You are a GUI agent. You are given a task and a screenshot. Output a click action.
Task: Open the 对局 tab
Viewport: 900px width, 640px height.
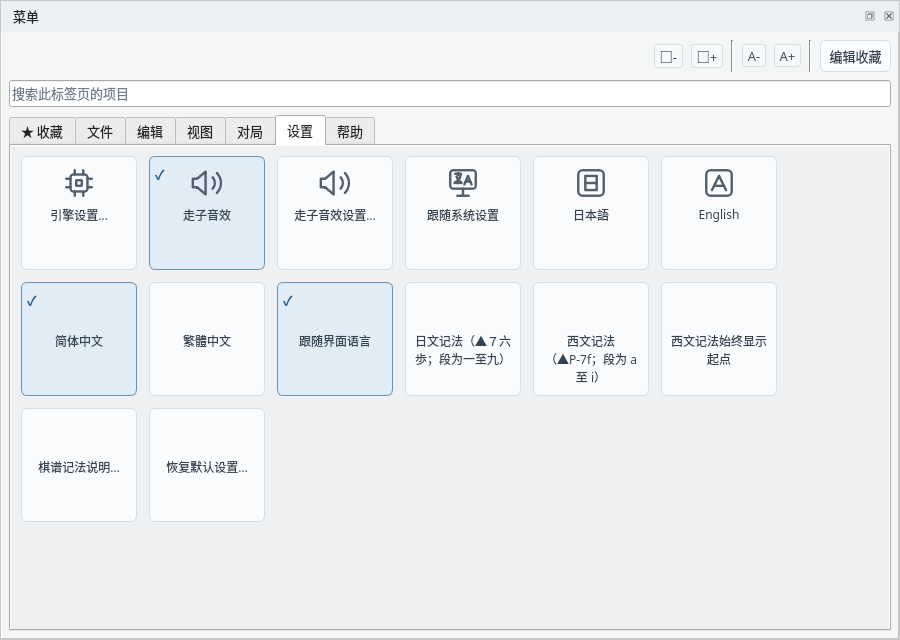(x=250, y=132)
